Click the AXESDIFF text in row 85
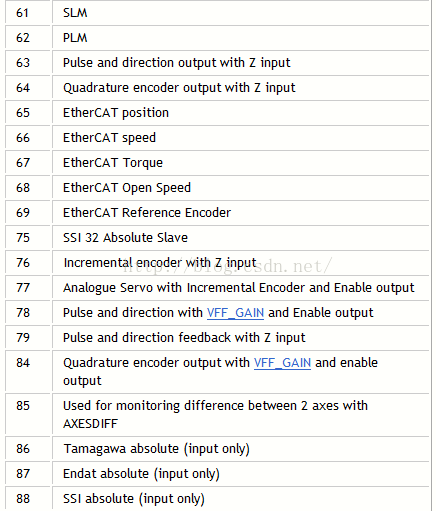 tap(90, 424)
